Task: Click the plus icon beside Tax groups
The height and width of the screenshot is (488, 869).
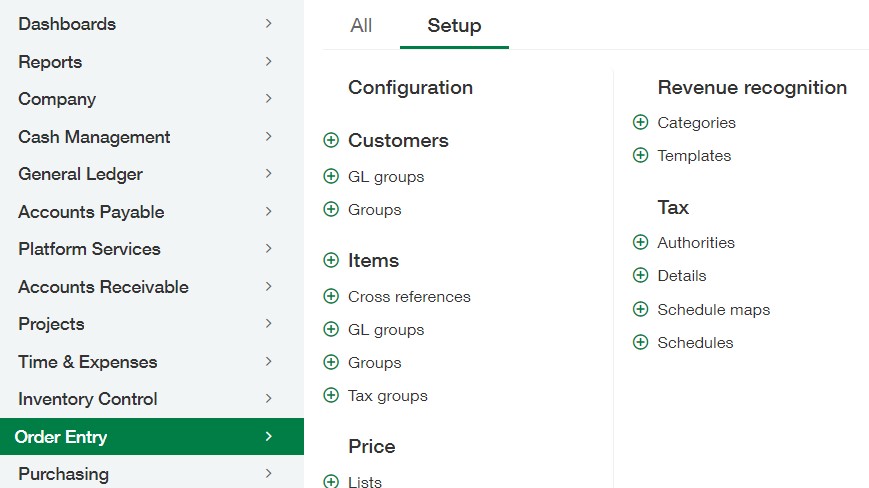Action: tap(331, 396)
